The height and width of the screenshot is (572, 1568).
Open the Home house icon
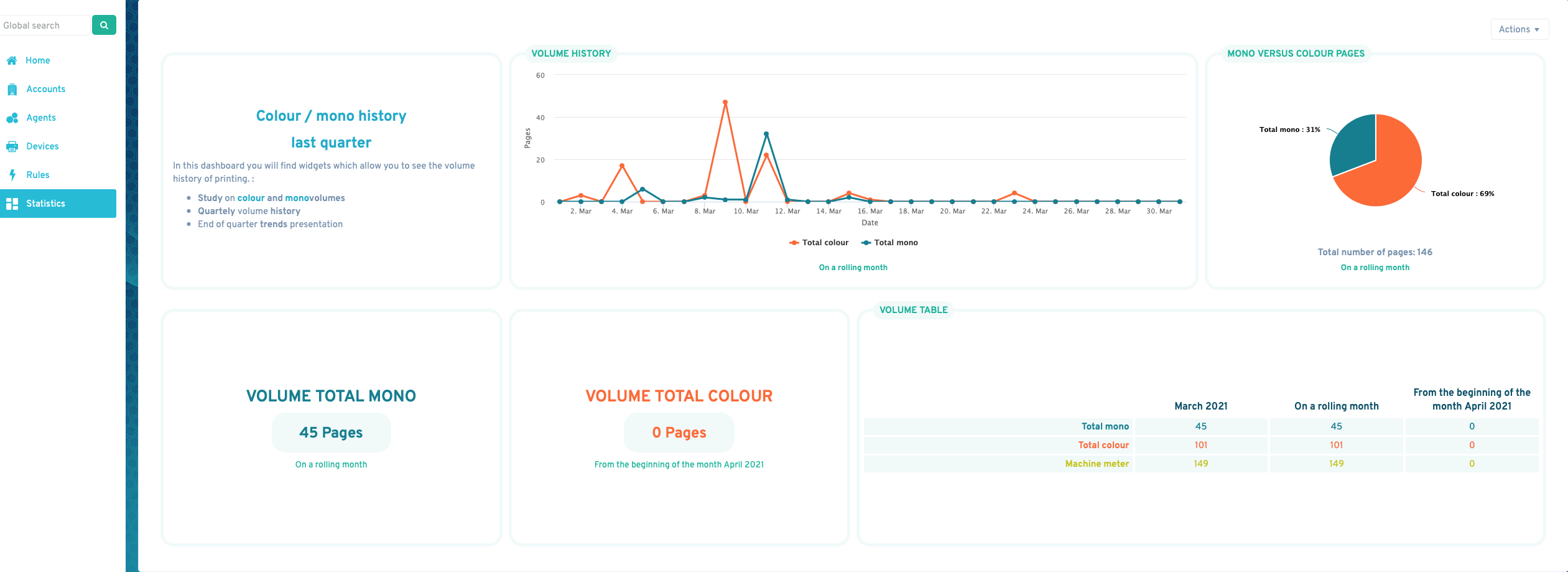coord(12,60)
